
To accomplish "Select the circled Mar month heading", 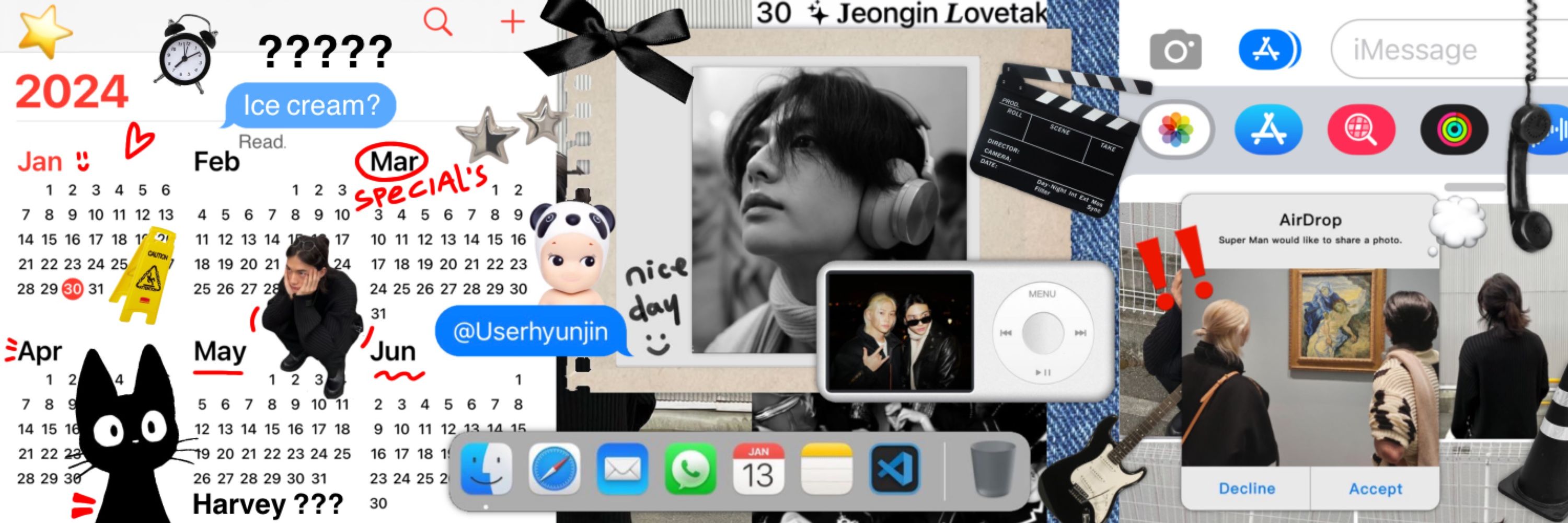I will pyautogui.click(x=393, y=162).
